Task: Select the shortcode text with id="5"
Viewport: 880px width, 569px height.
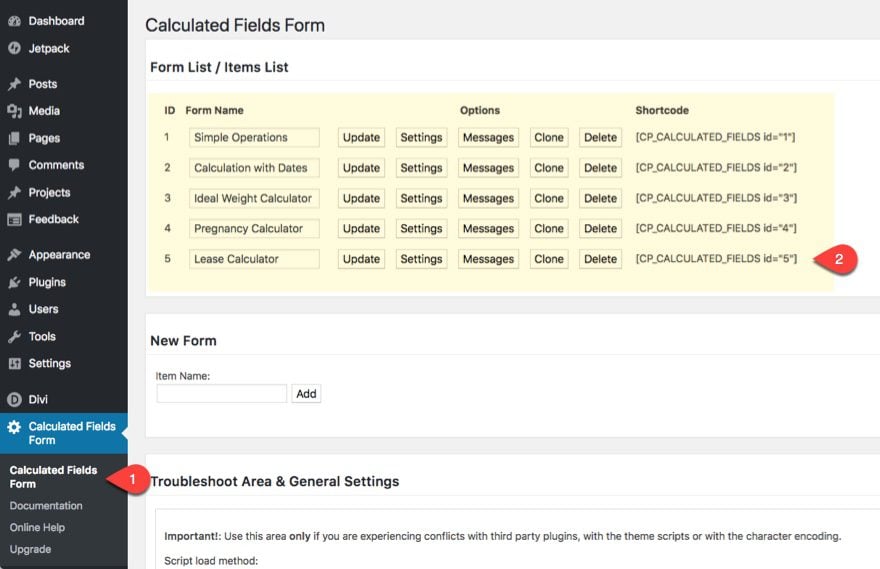Action: pos(716,259)
